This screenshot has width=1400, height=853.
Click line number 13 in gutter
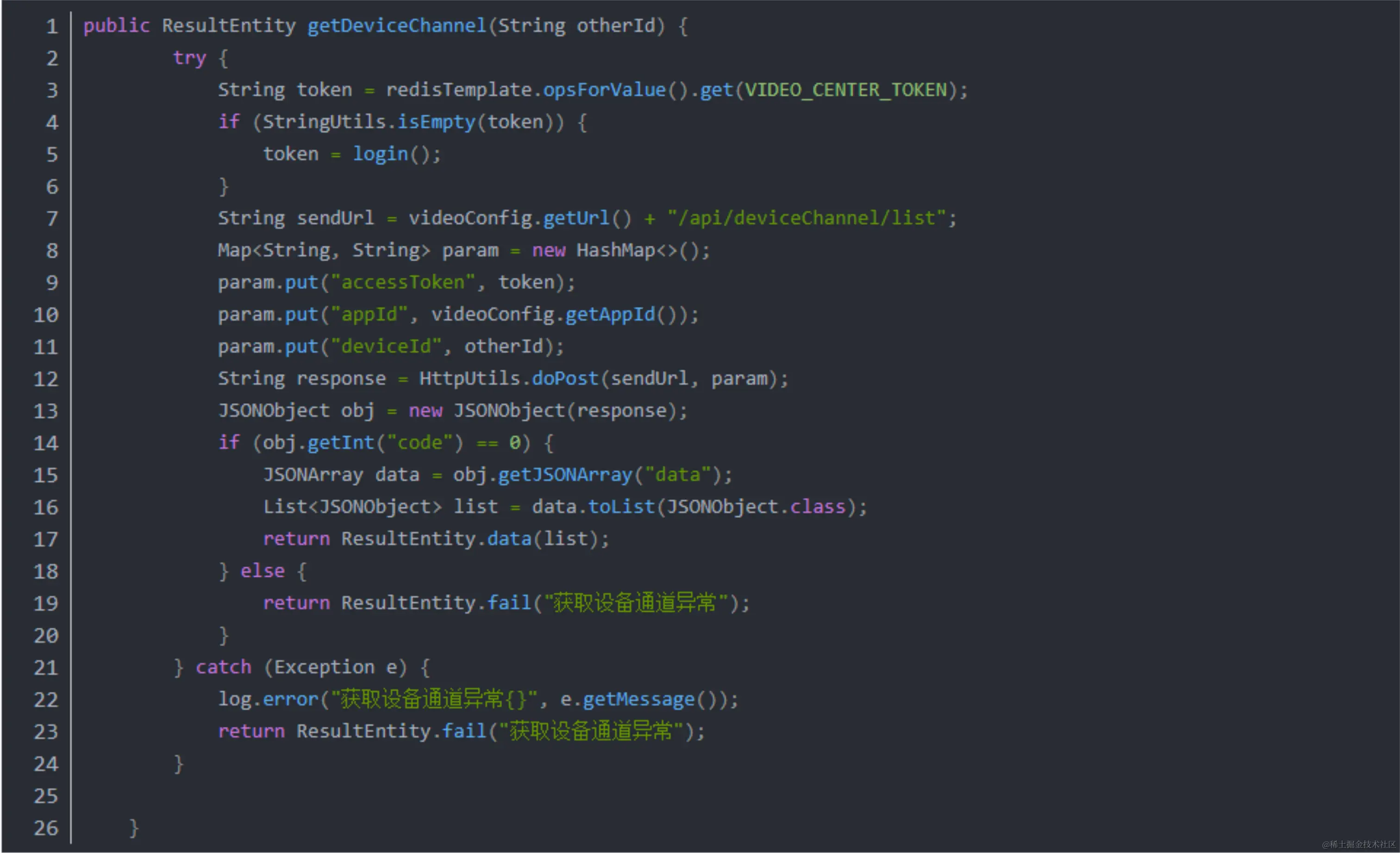[46, 411]
